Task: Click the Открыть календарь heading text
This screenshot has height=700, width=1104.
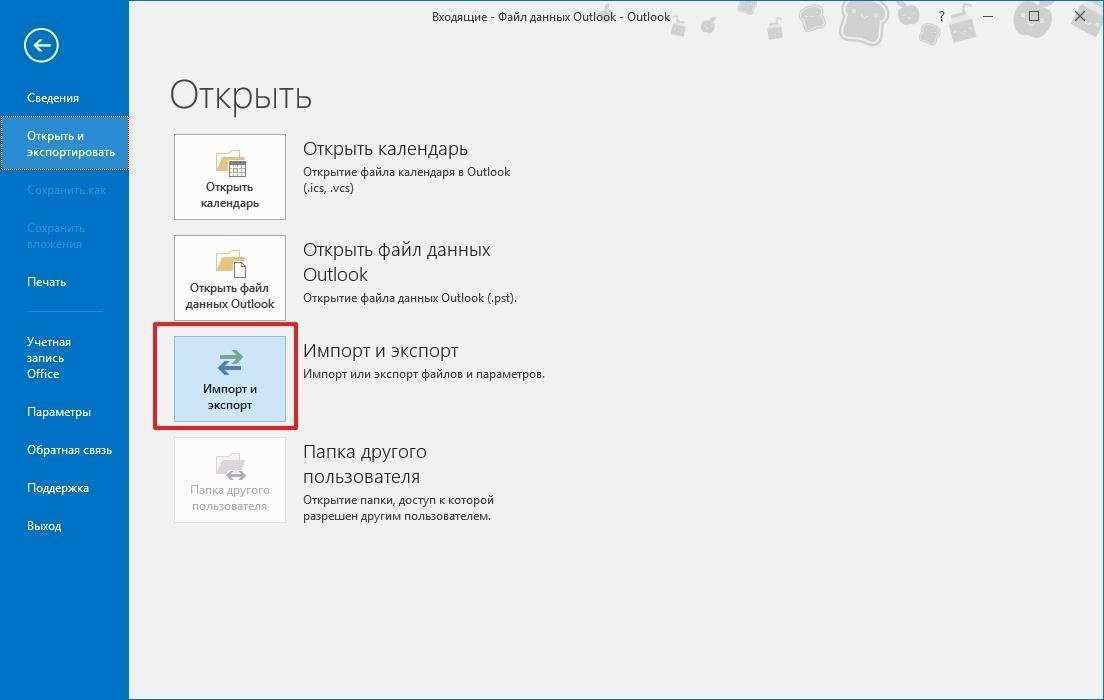Action: (386, 148)
